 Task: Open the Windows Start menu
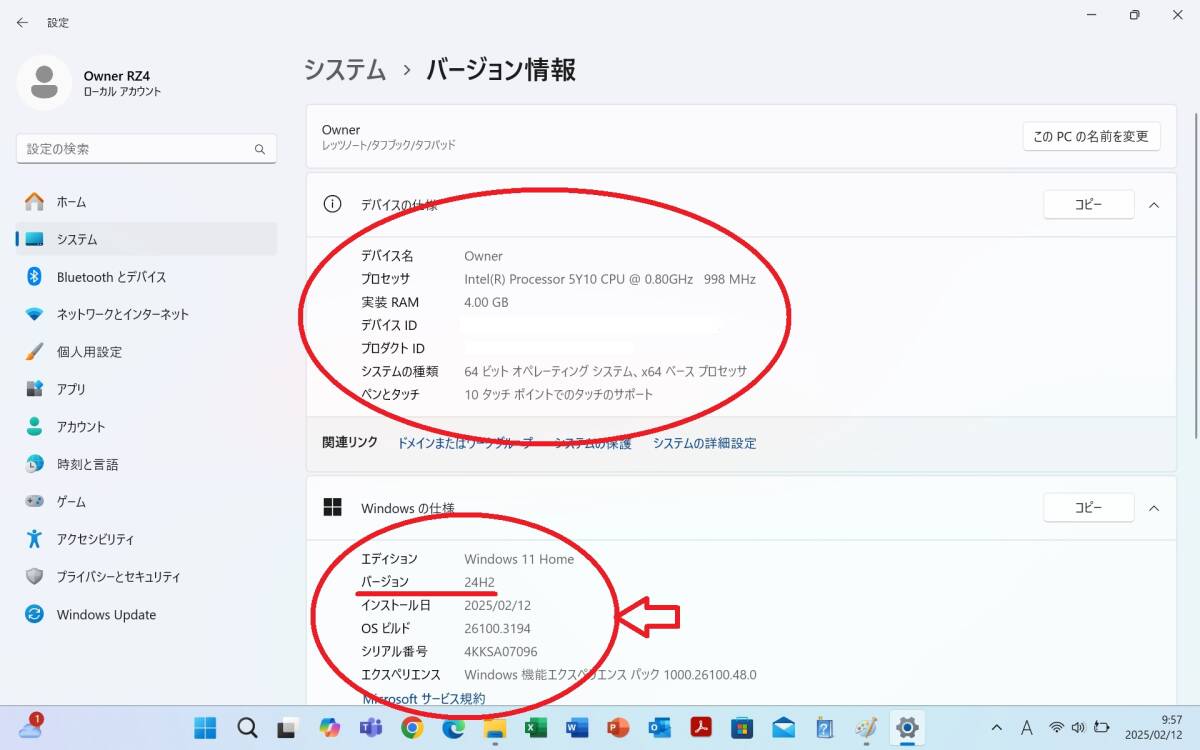(x=205, y=727)
